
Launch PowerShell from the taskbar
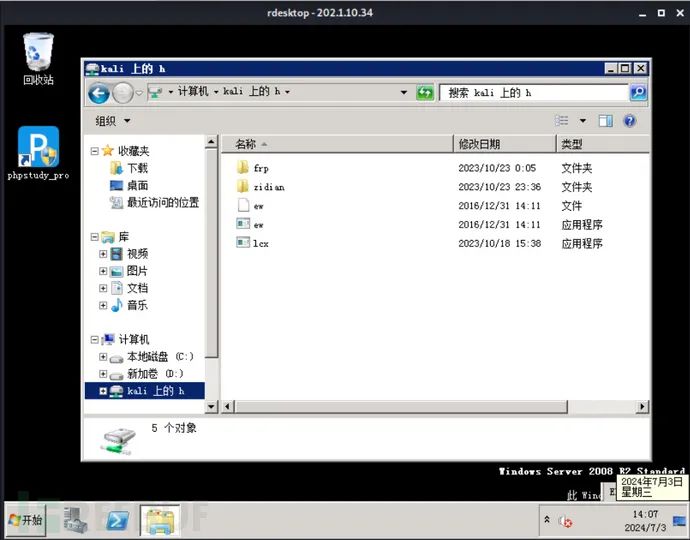[117, 521]
